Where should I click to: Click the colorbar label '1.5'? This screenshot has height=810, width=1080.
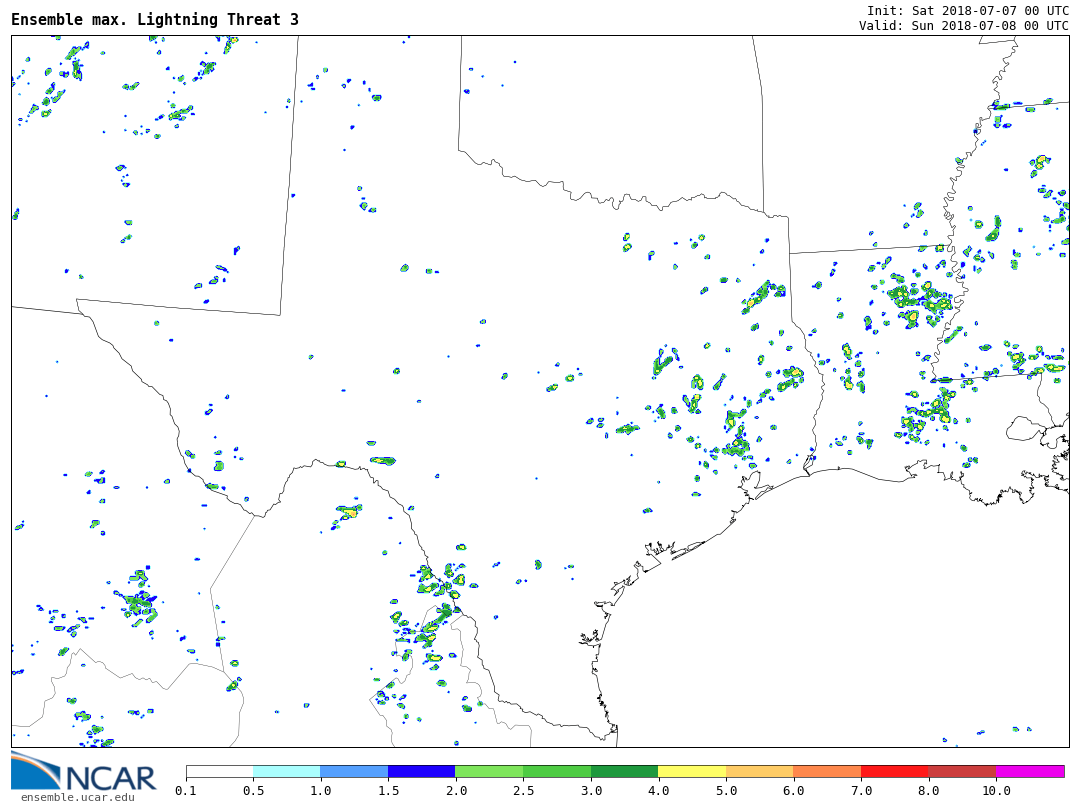[388, 791]
